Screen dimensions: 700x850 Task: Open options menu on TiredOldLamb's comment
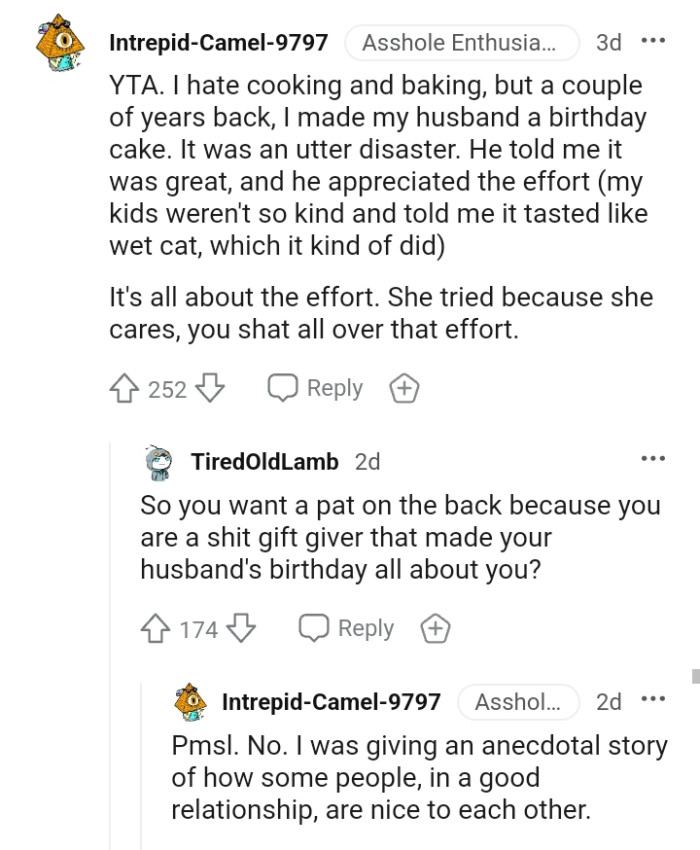point(655,457)
